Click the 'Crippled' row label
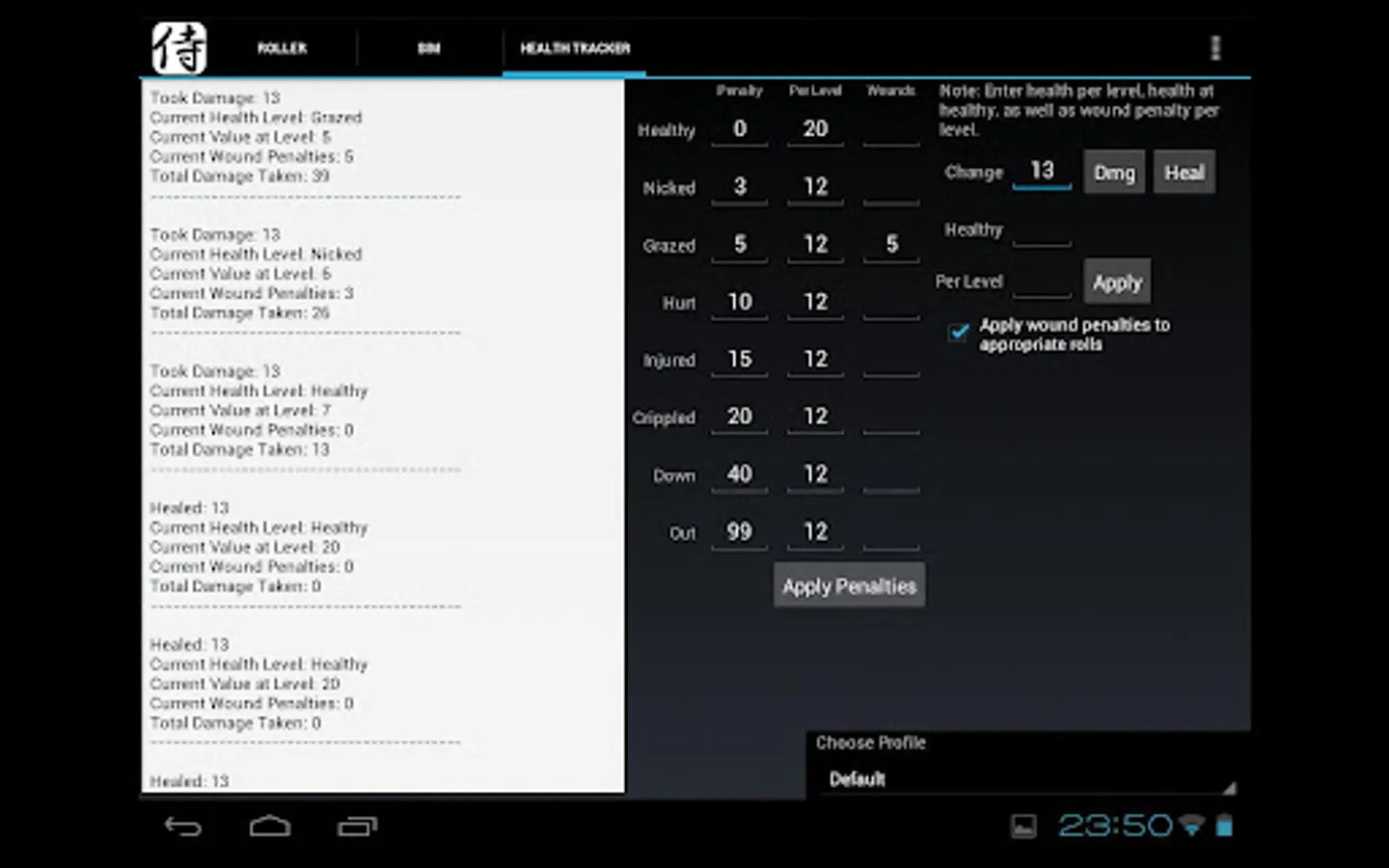 tap(664, 418)
